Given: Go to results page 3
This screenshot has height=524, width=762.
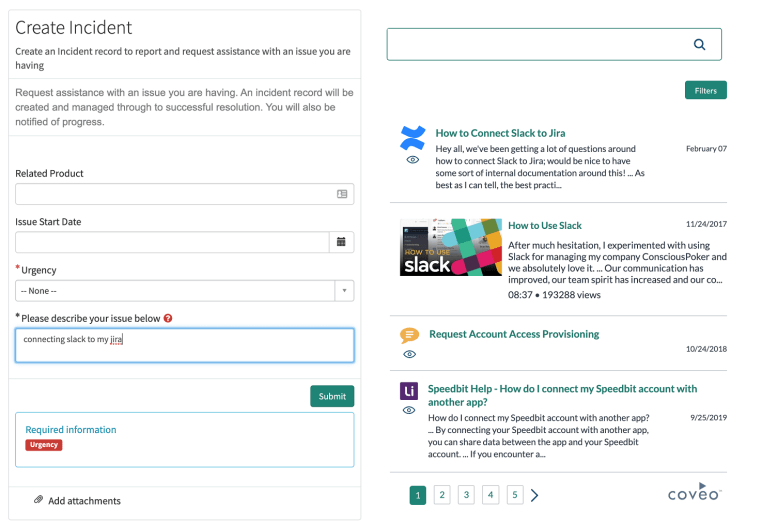Looking at the screenshot, I should [466, 495].
